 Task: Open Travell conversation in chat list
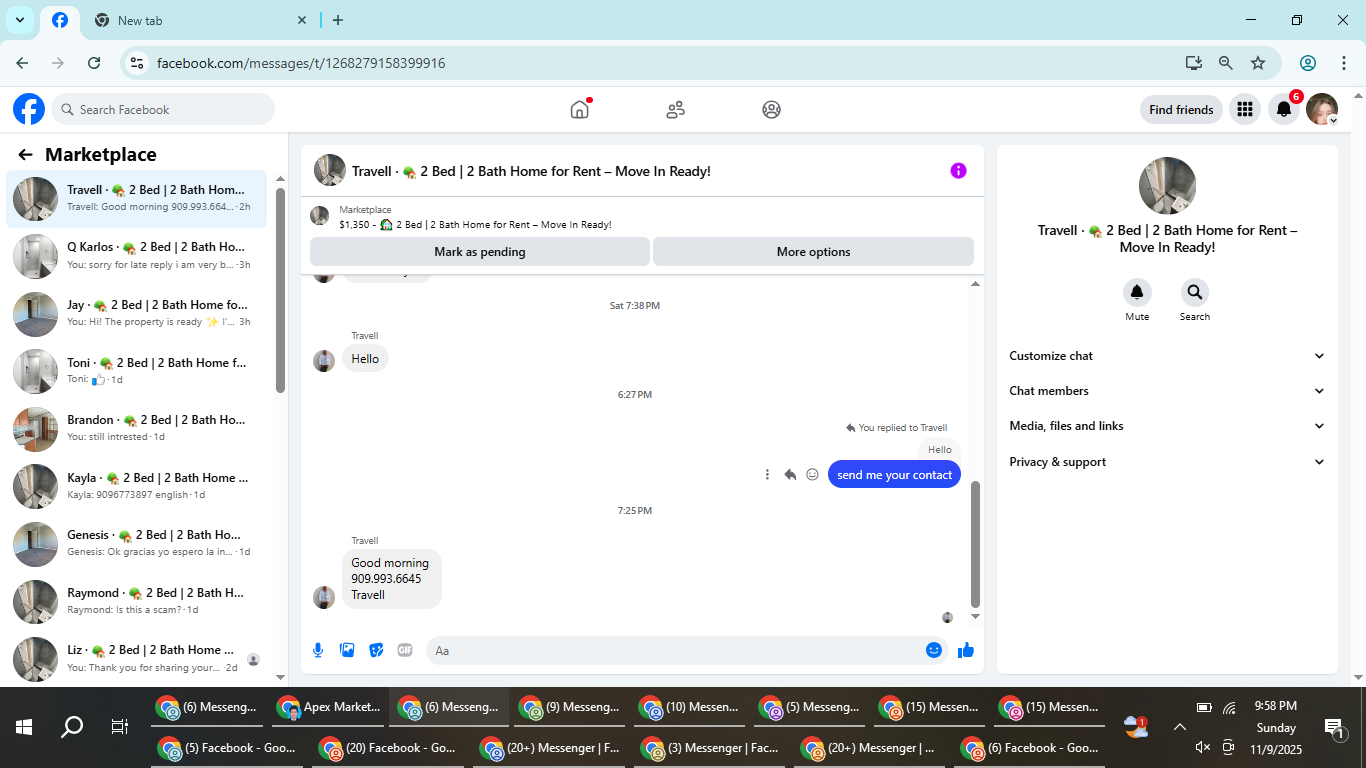pyautogui.click(x=137, y=199)
